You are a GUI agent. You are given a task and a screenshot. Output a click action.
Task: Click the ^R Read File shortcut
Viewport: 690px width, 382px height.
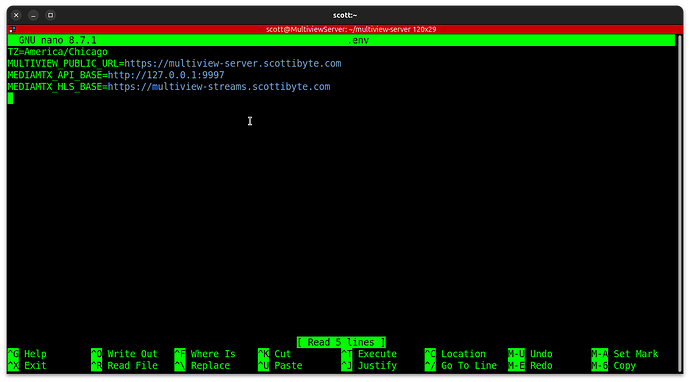124,366
